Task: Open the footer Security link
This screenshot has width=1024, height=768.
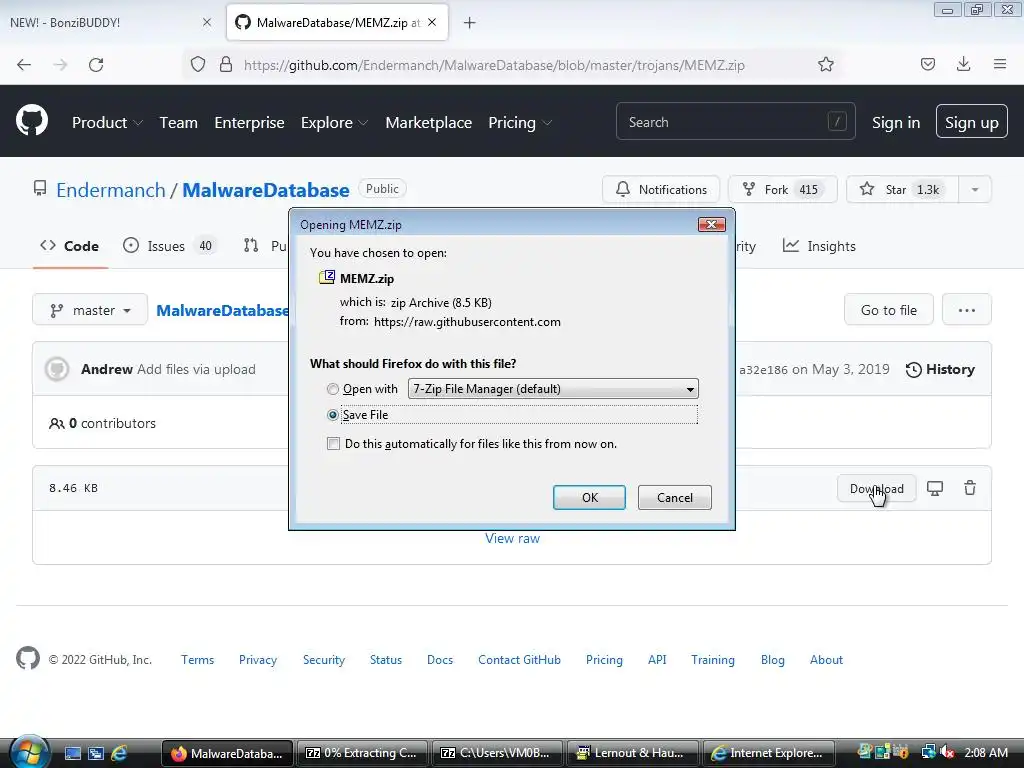Action: coord(323,660)
